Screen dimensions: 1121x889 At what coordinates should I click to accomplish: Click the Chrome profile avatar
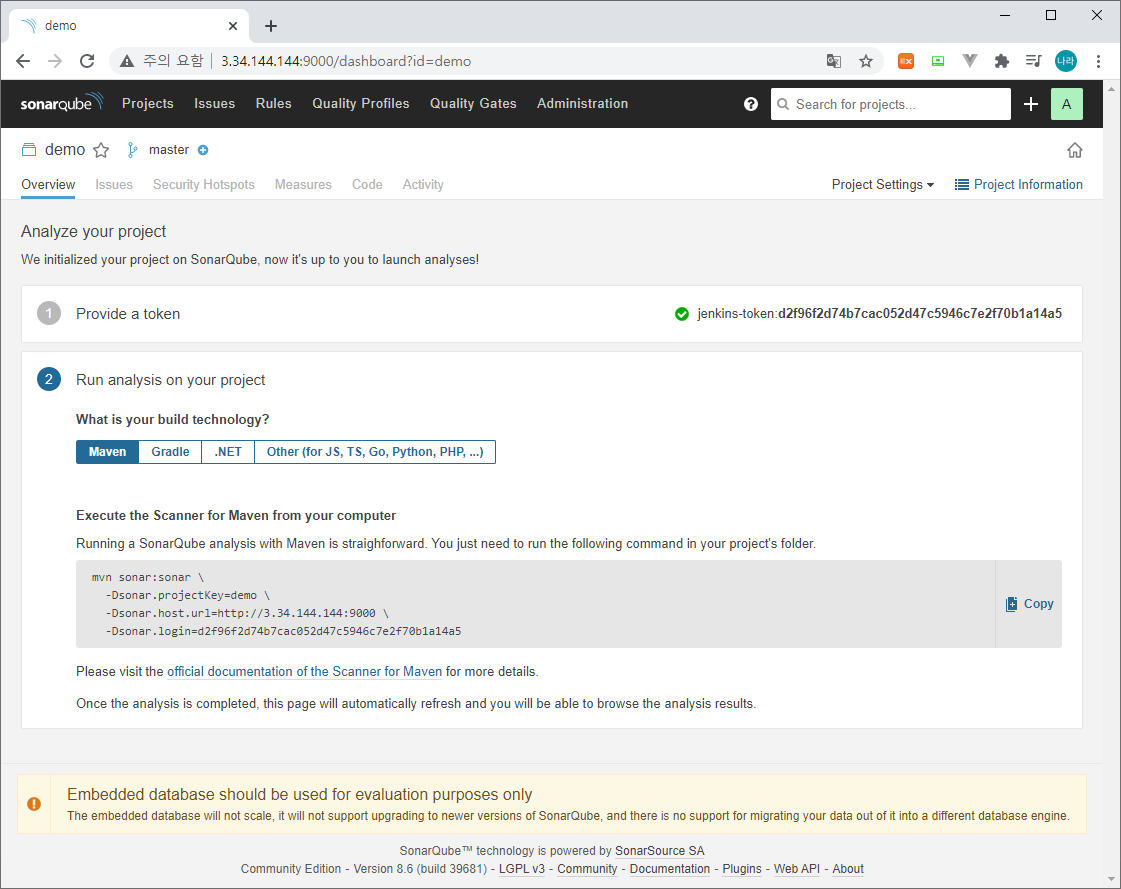(x=1065, y=61)
